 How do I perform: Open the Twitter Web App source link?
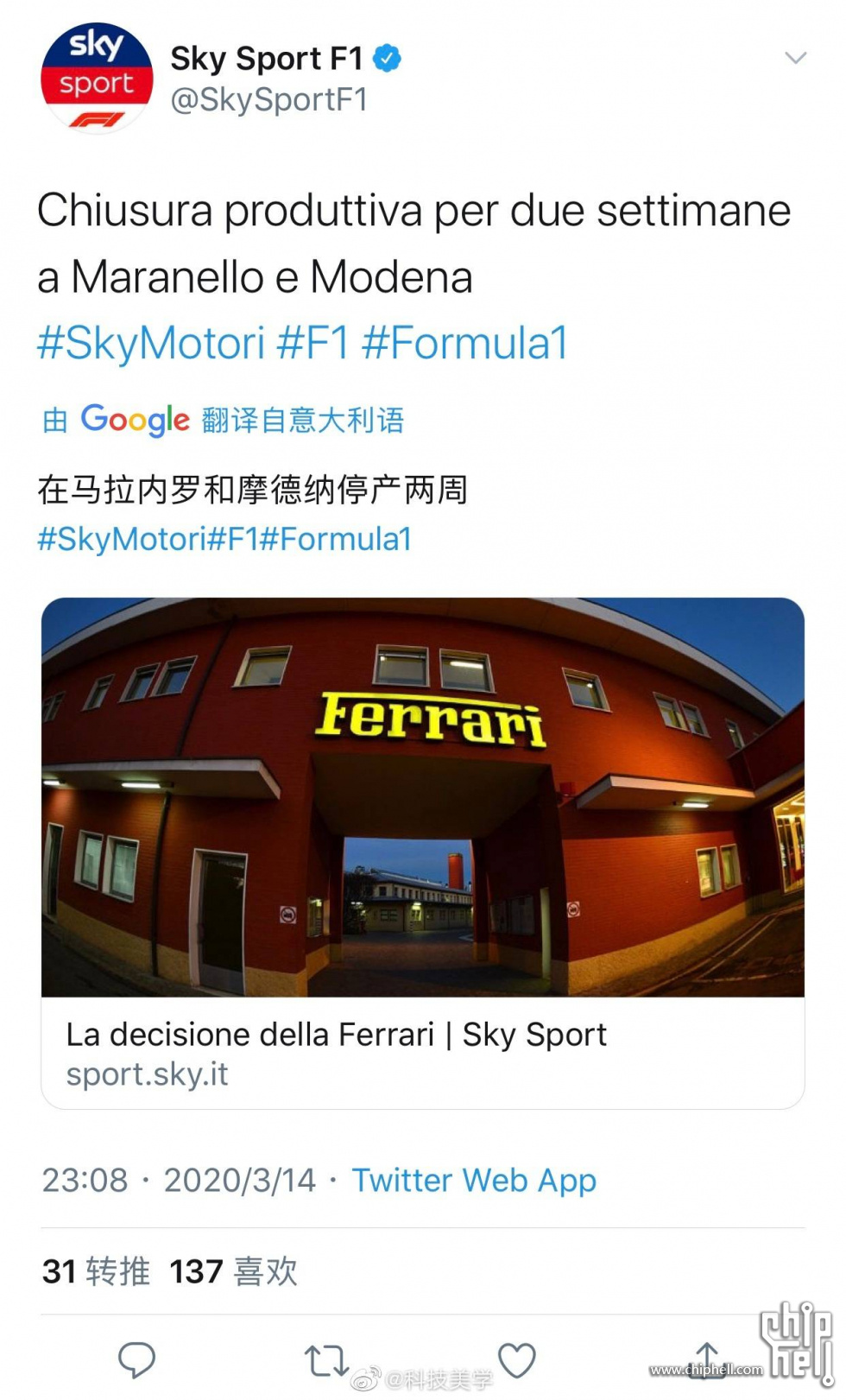(474, 1181)
